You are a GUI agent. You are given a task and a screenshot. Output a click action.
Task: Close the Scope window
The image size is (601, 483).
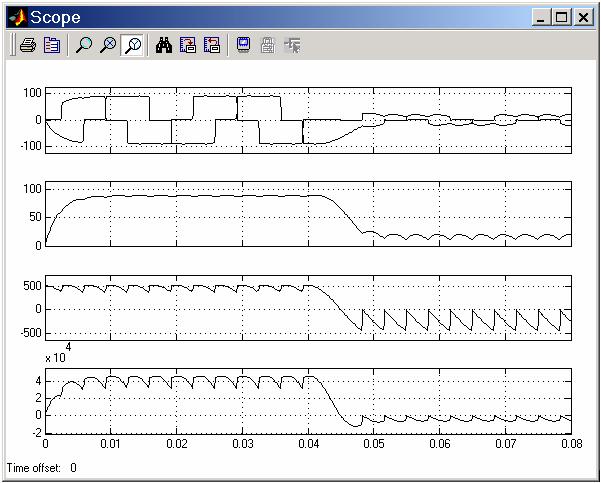tap(584, 17)
